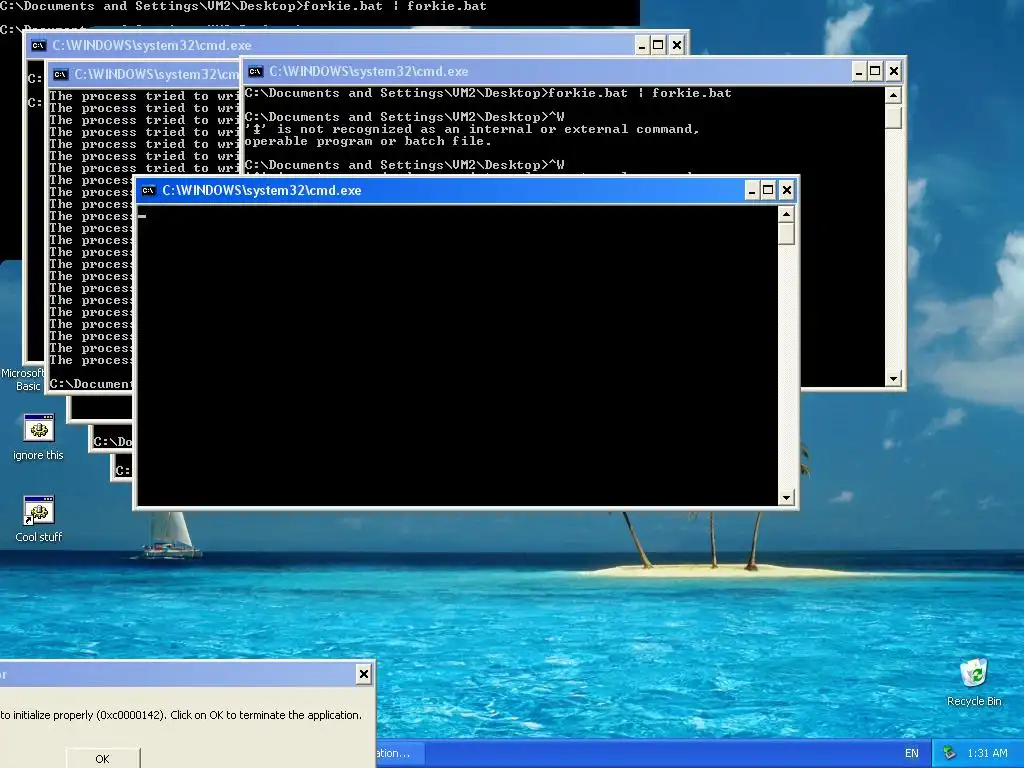Click the 1:31 AM clock
This screenshot has width=1024, height=768.
(987, 753)
